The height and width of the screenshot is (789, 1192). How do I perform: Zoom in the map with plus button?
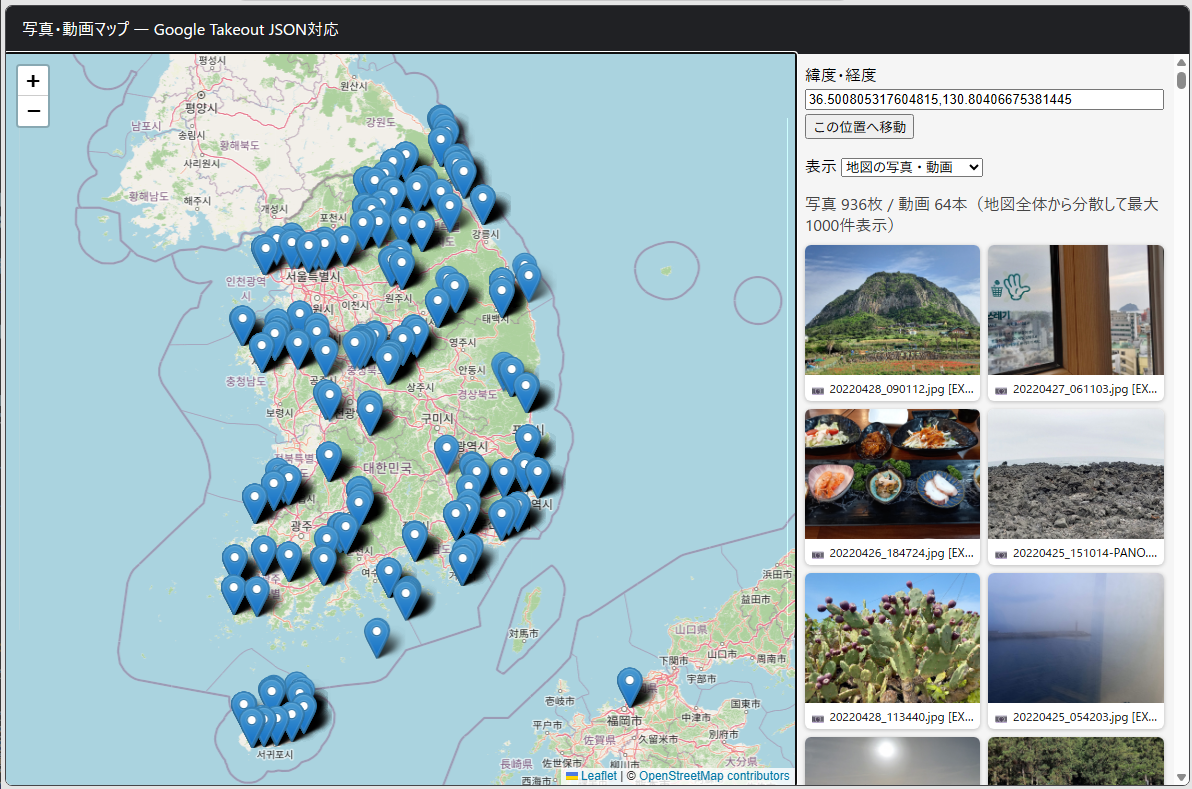33,81
